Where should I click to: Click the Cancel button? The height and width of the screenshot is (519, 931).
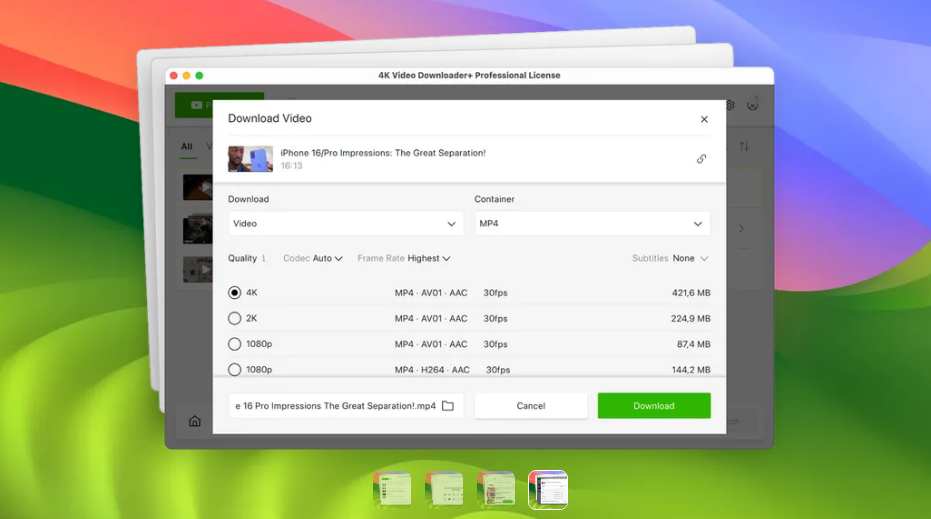coord(531,406)
